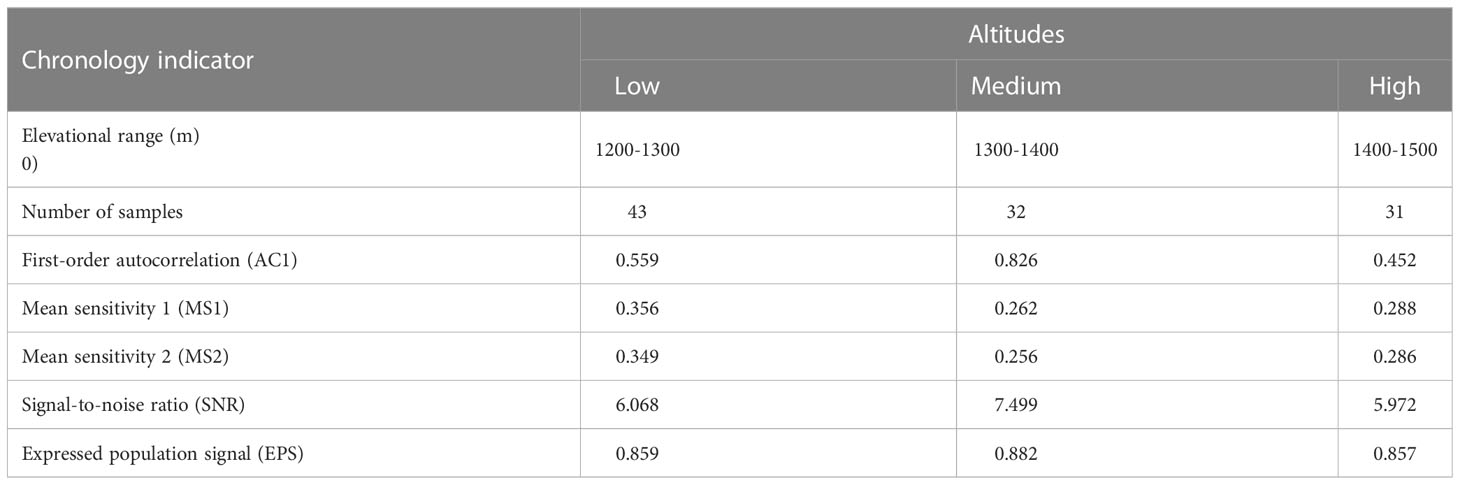Click the Low altitude subheader
This screenshot has height=485, width=1460.
coord(637,86)
